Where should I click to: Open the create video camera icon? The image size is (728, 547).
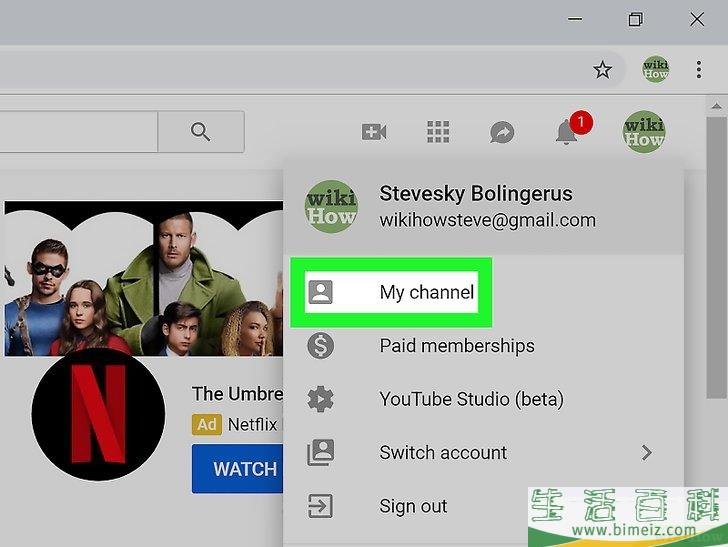point(374,132)
